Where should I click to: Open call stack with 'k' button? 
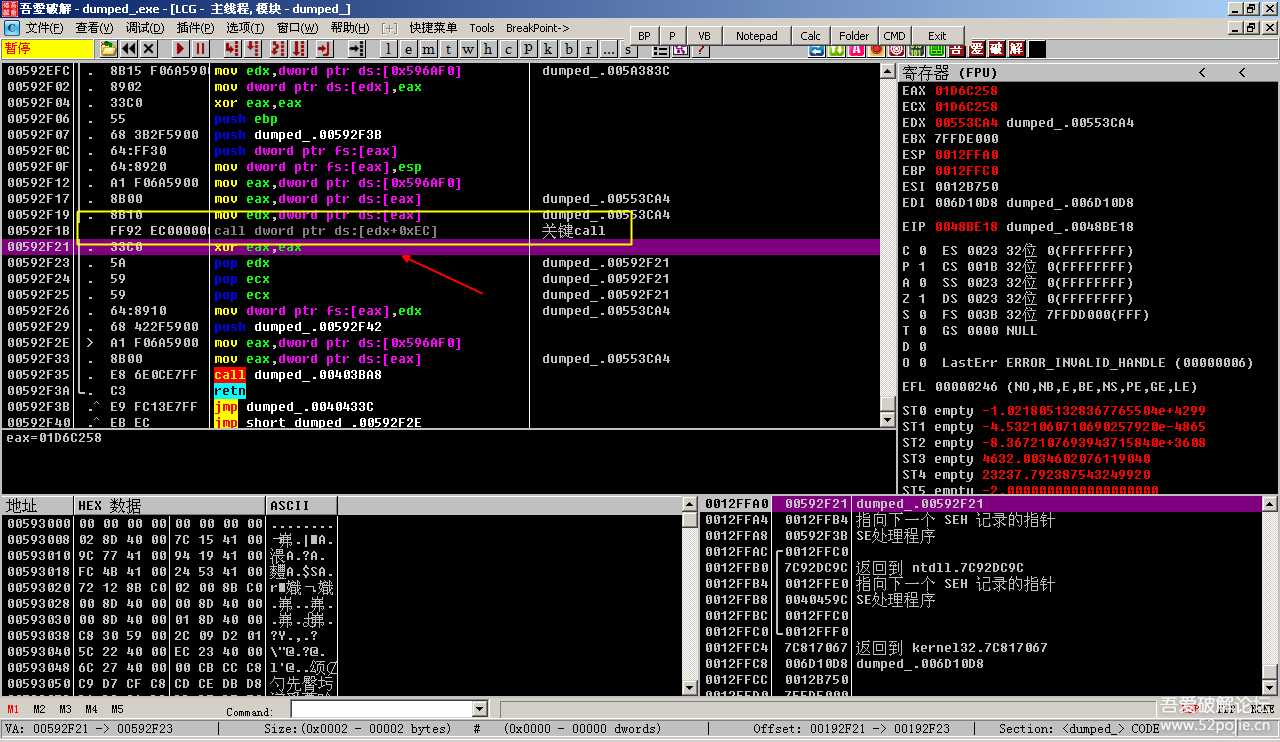pyautogui.click(x=549, y=49)
